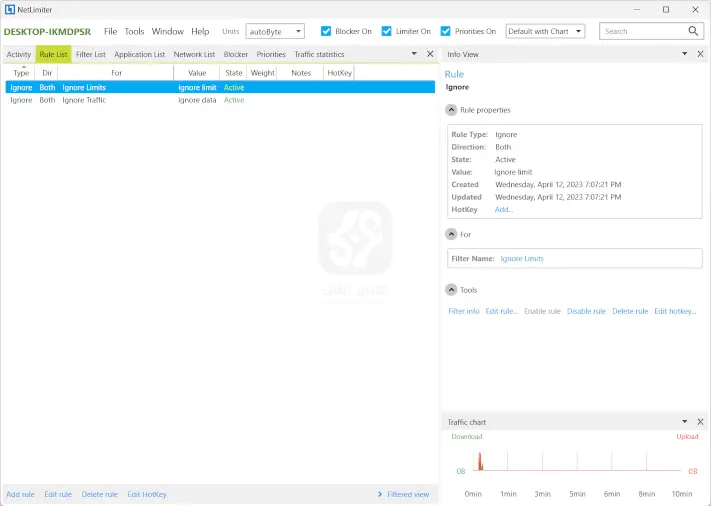Viewport: 711px width, 506px height.
Task: Collapse the Rule properties section
Action: (451, 110)
